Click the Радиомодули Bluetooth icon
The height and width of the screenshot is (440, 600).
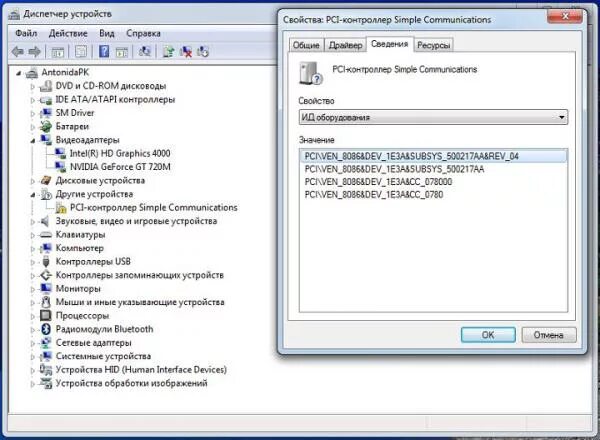46,329
